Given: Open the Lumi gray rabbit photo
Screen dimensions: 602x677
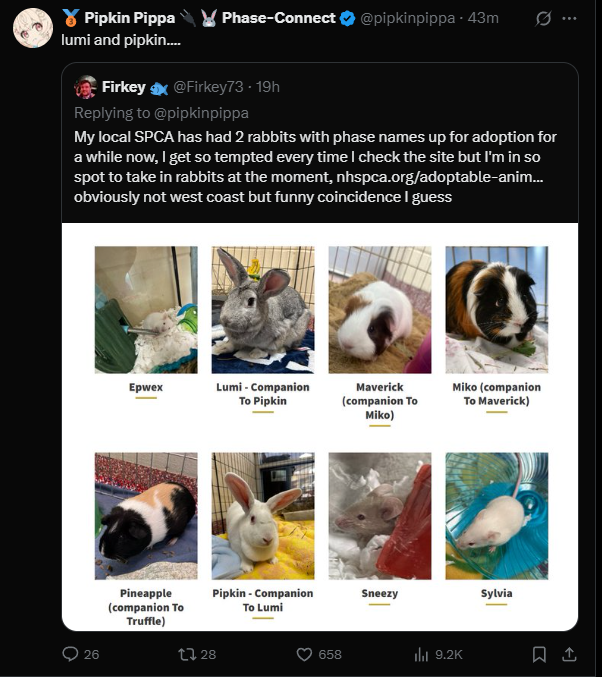Looking at the screenshot, I should [263, 310].
